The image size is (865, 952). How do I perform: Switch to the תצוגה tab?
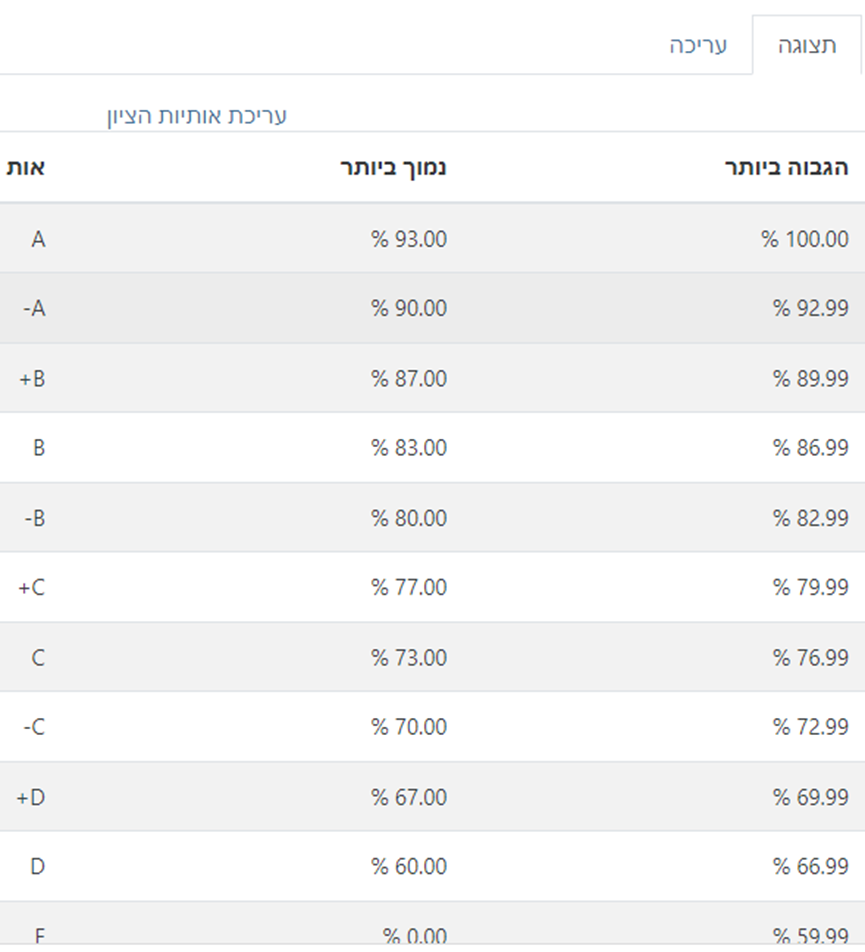[x=807, y=45]
